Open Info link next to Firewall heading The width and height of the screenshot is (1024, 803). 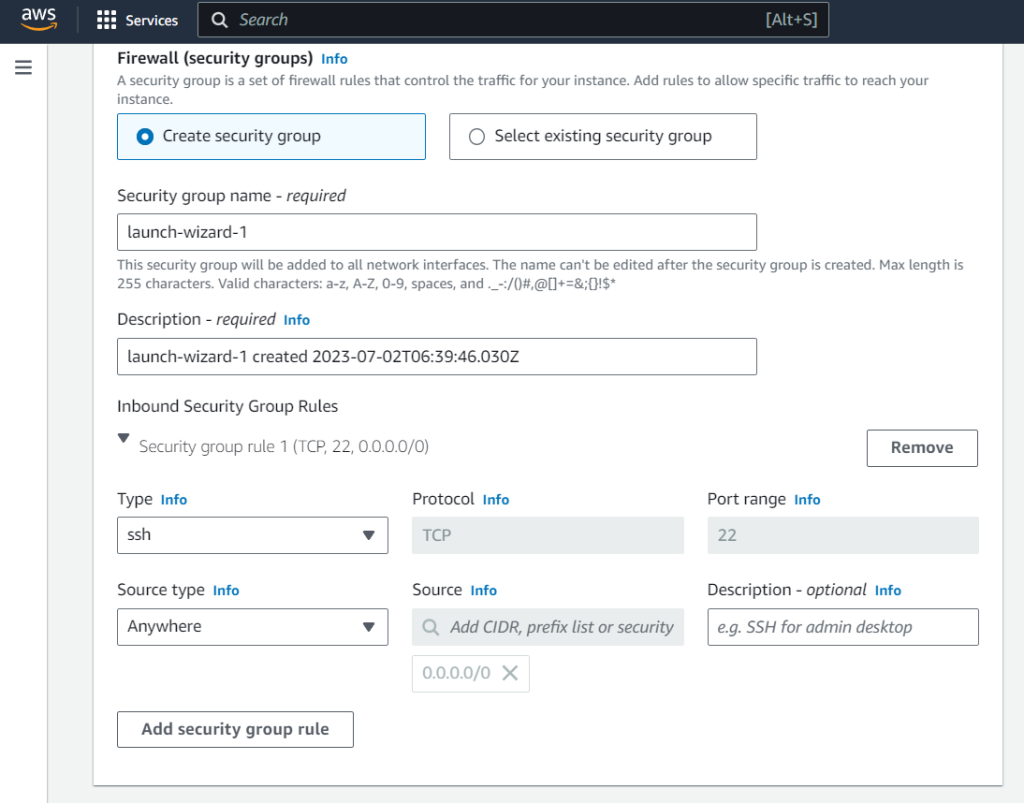click(x=334, y=59)
